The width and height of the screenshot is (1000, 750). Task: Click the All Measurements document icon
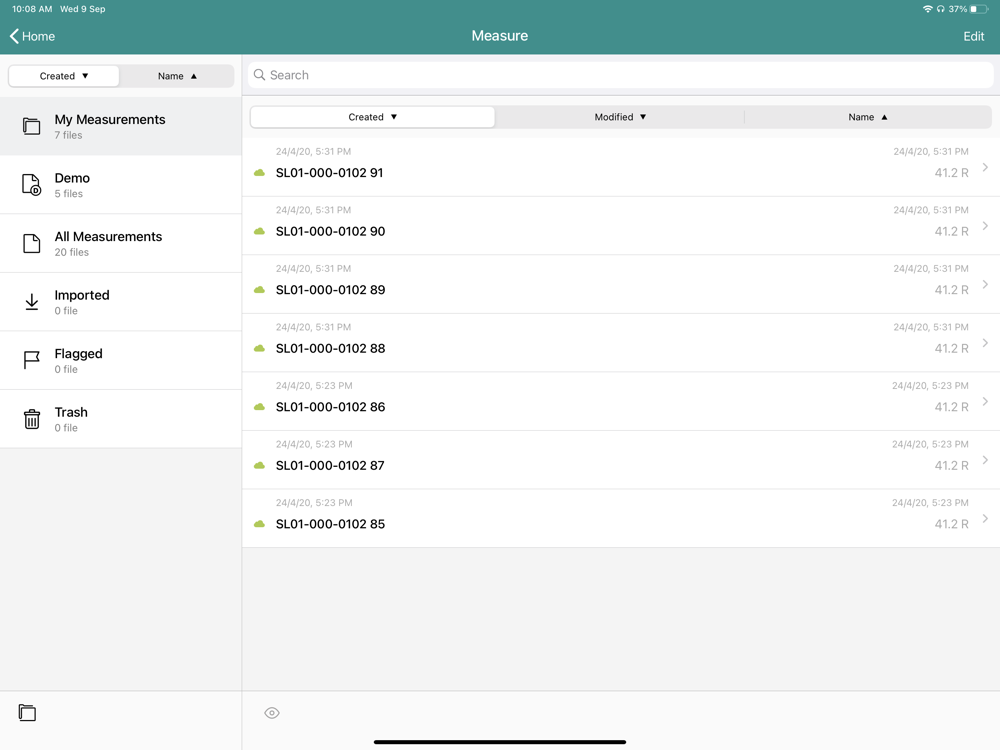[31, 244]
